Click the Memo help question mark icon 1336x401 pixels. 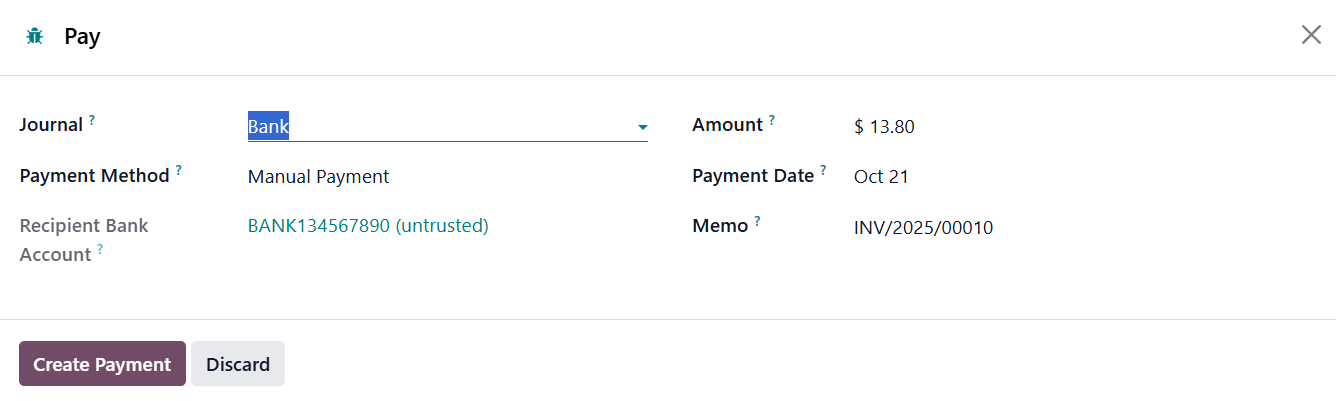coord(757,221)
